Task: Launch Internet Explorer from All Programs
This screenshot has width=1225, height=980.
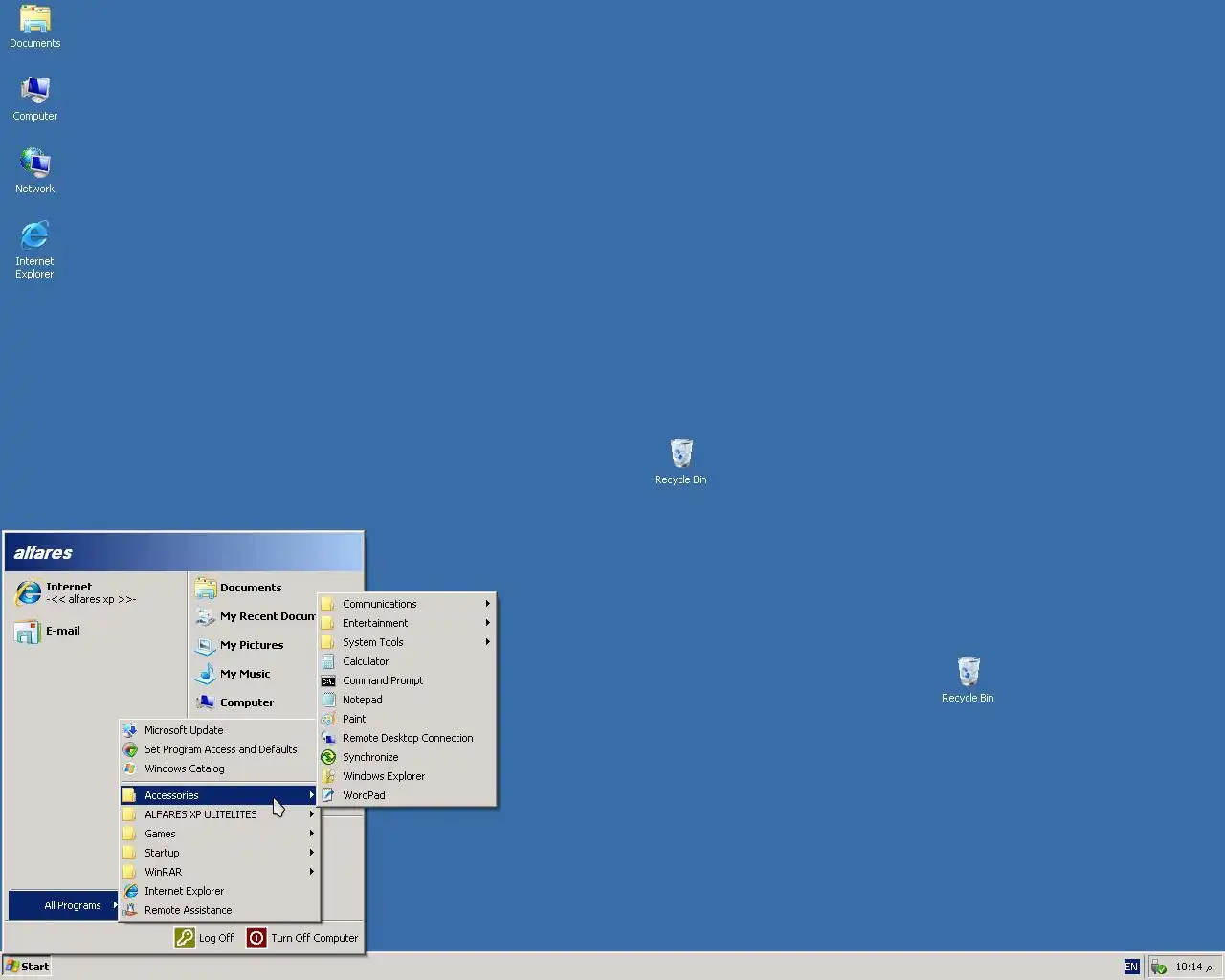Action: click(219, 891)
